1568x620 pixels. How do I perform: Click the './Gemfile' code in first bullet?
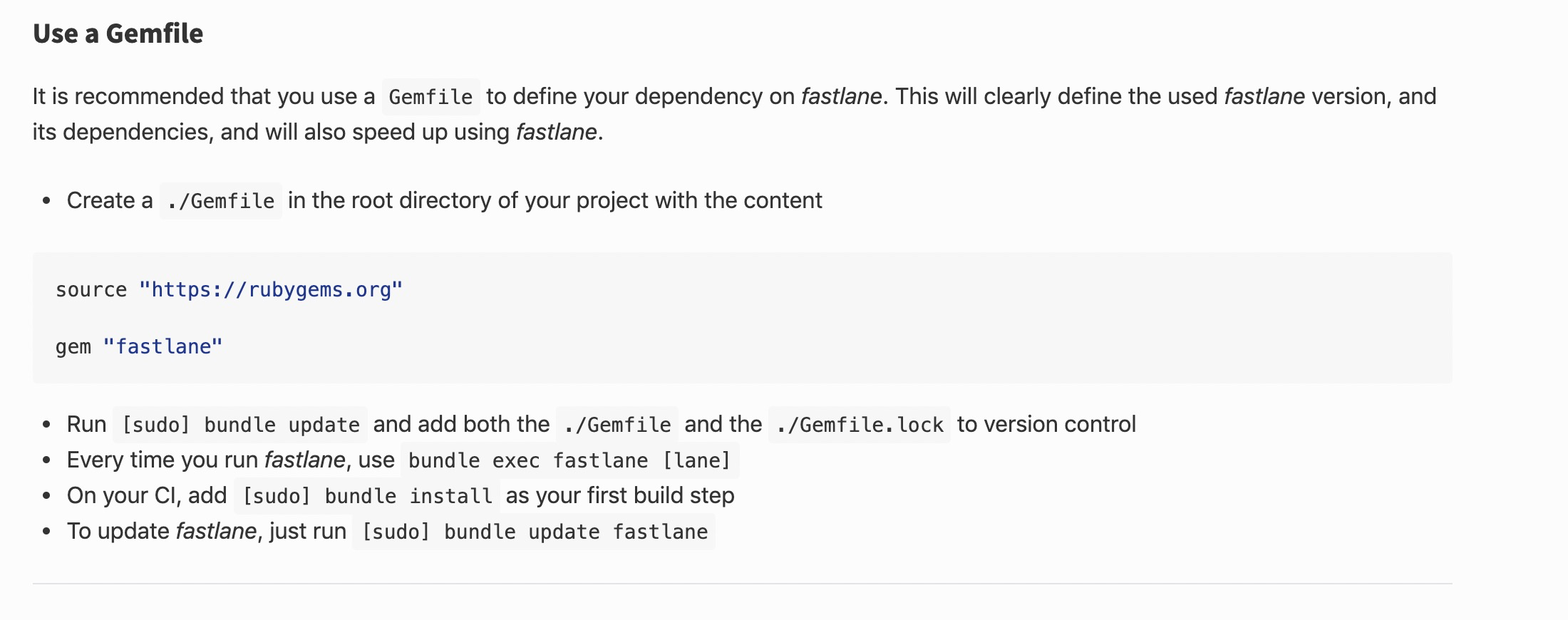click(221, 201)
